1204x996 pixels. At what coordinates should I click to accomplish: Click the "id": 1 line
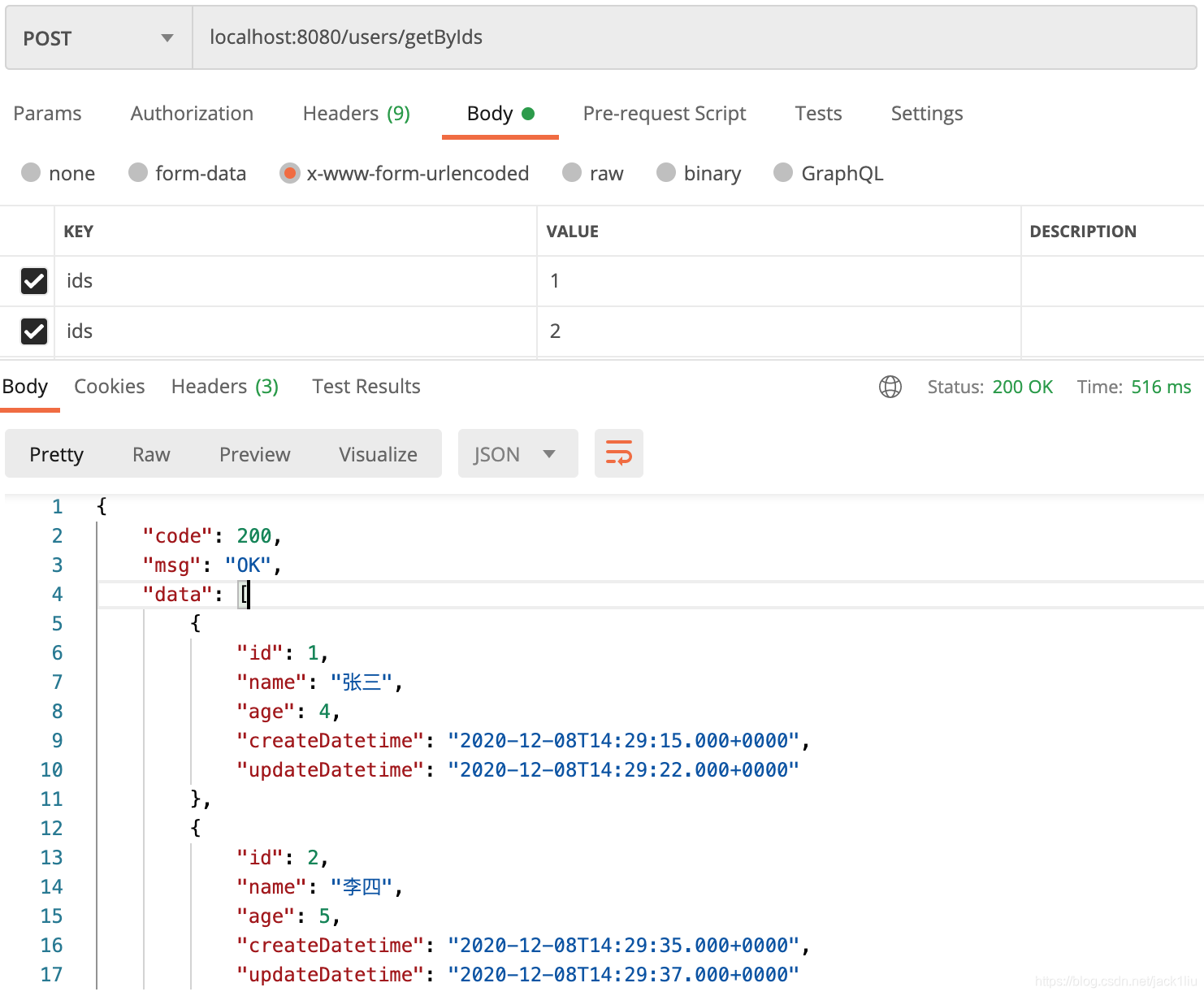click(x=283, y=653)
